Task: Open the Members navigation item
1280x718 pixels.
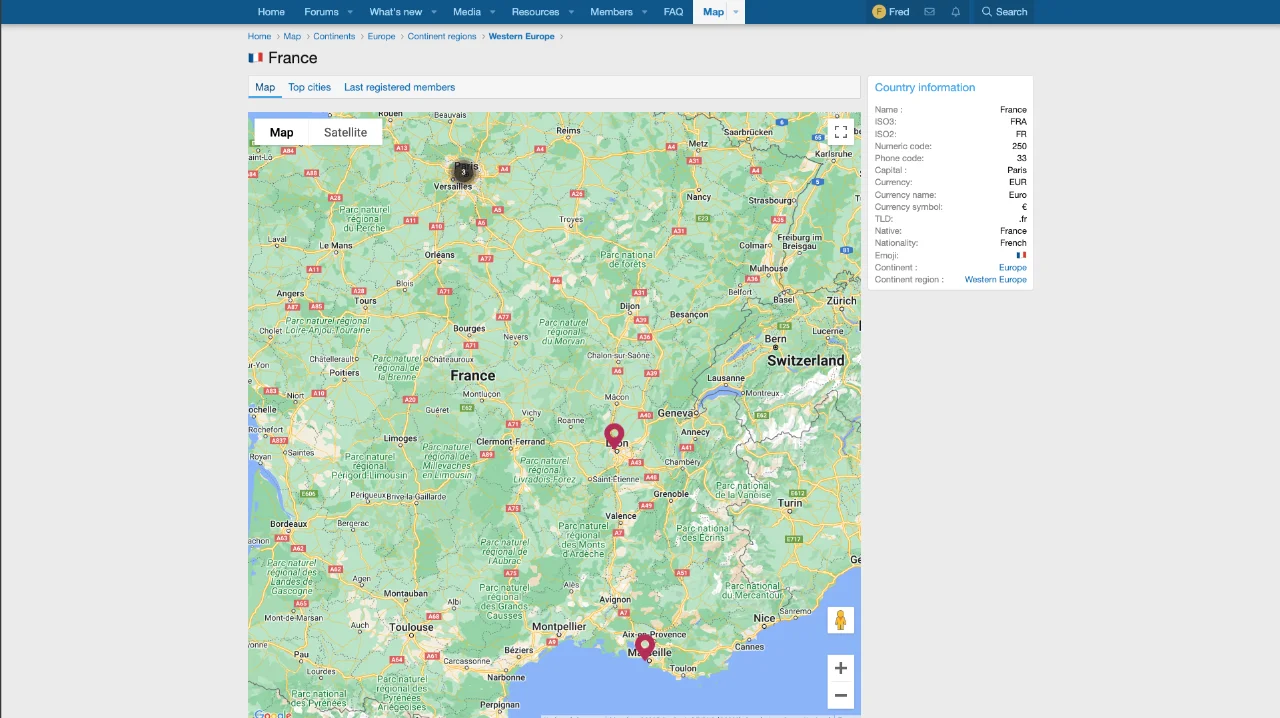Action: [611, 12]
